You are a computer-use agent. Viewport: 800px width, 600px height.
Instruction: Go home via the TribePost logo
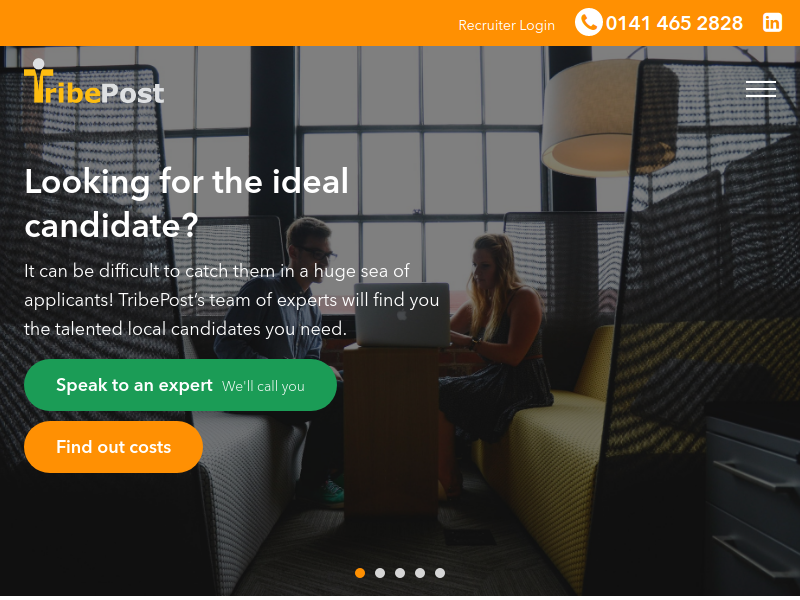click(x=94, y=82)
